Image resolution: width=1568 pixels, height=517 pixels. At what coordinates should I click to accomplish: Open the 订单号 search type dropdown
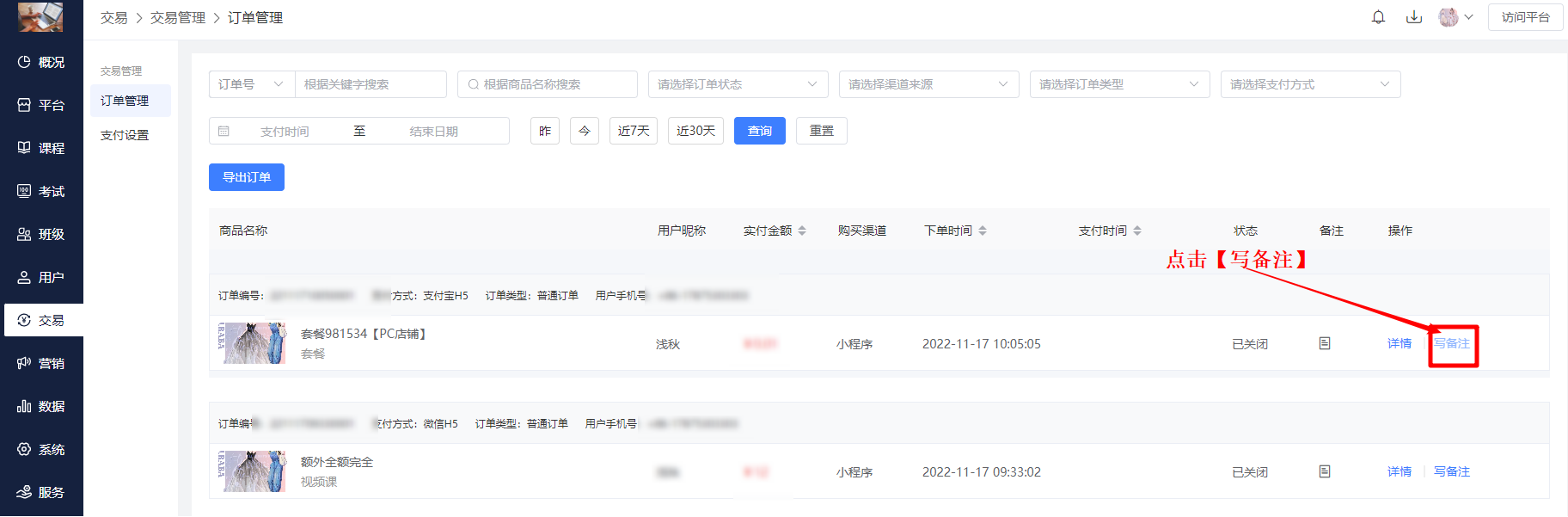point(252,84)
